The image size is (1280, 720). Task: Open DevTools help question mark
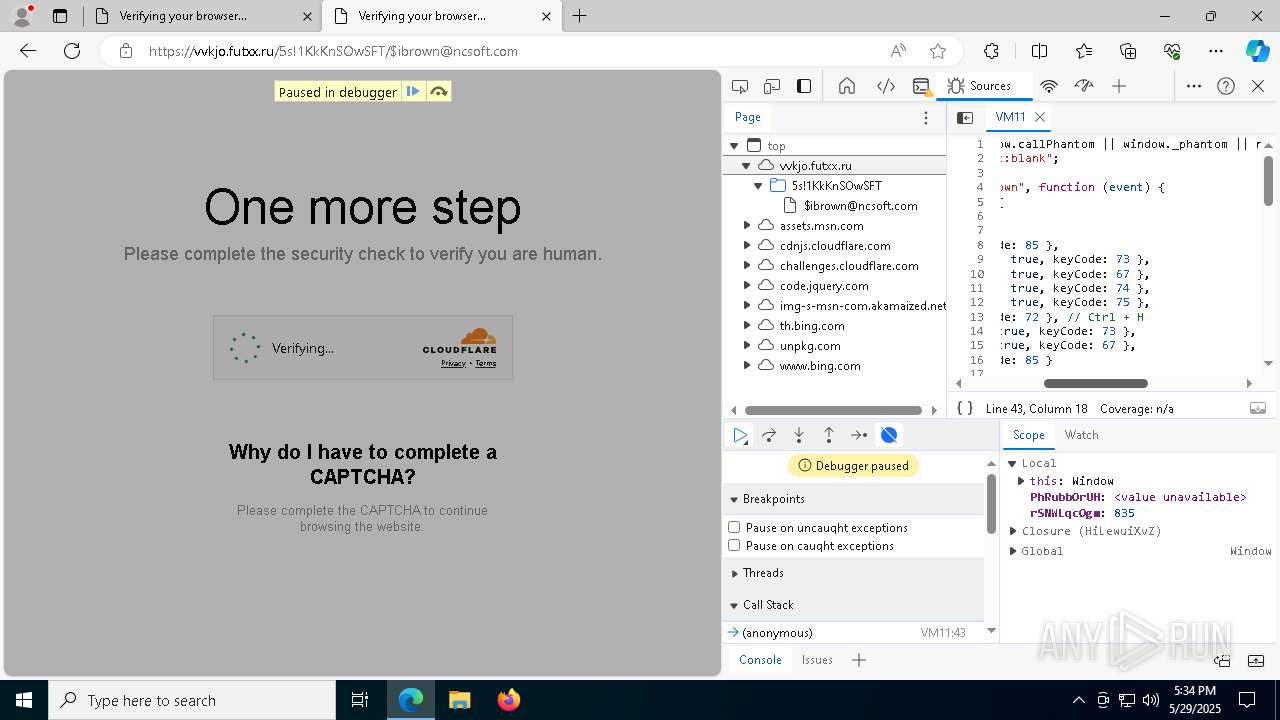[x=1226, y=86]
